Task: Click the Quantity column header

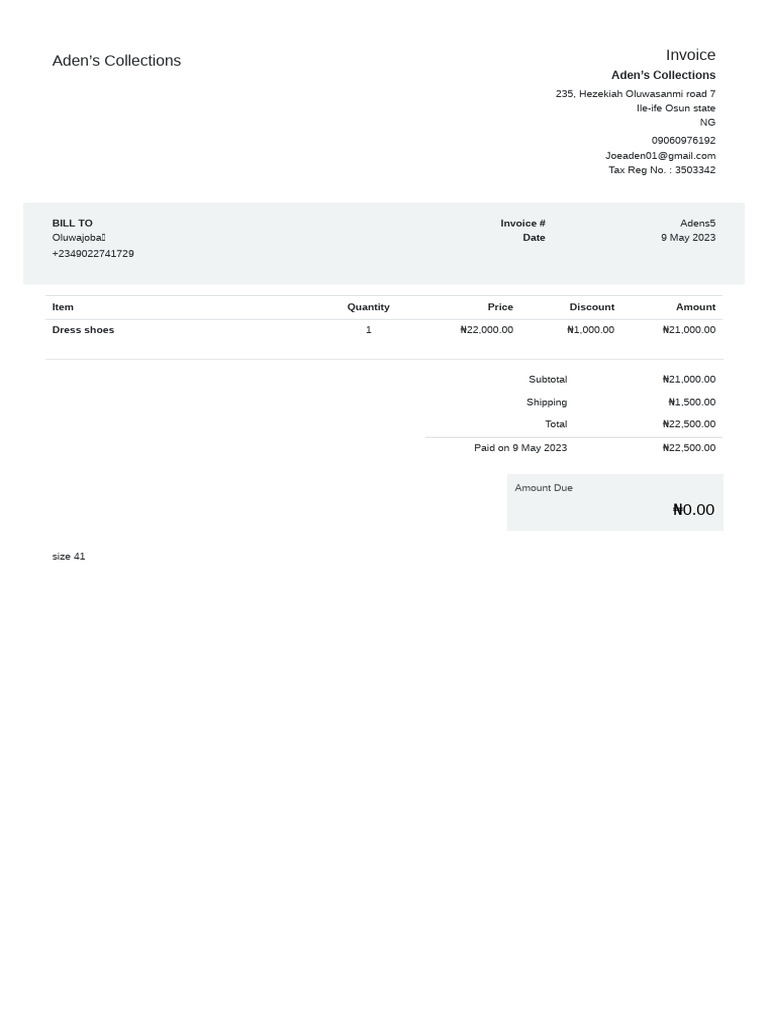Action: tap(368, 307)
